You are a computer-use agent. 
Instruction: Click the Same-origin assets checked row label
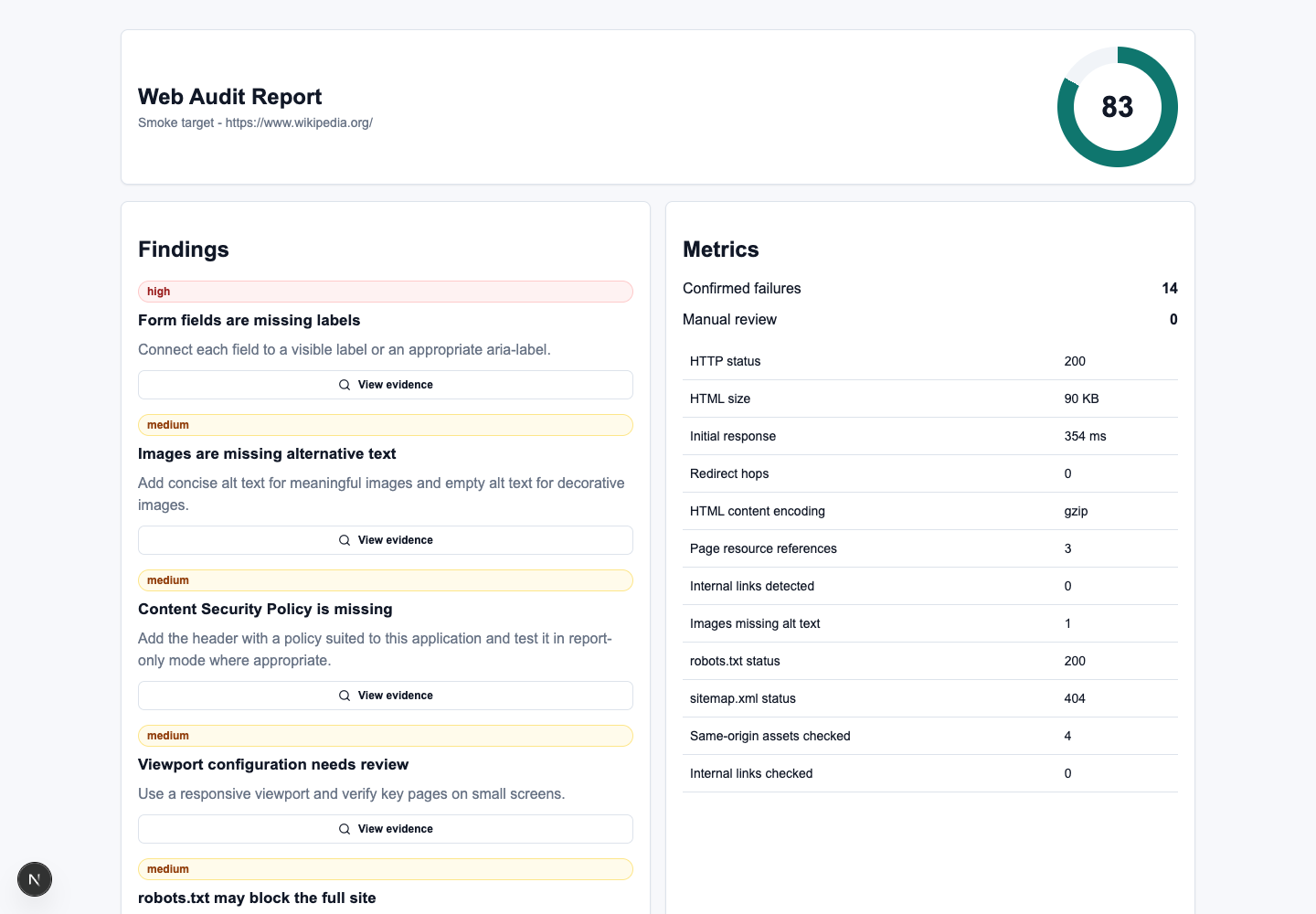770,736
